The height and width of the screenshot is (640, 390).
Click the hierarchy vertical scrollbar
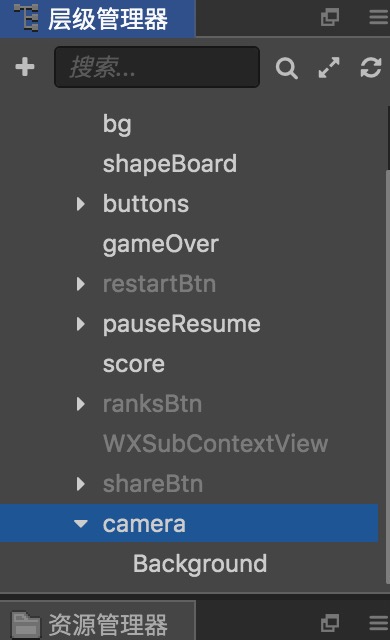click(x=388, y=376)
